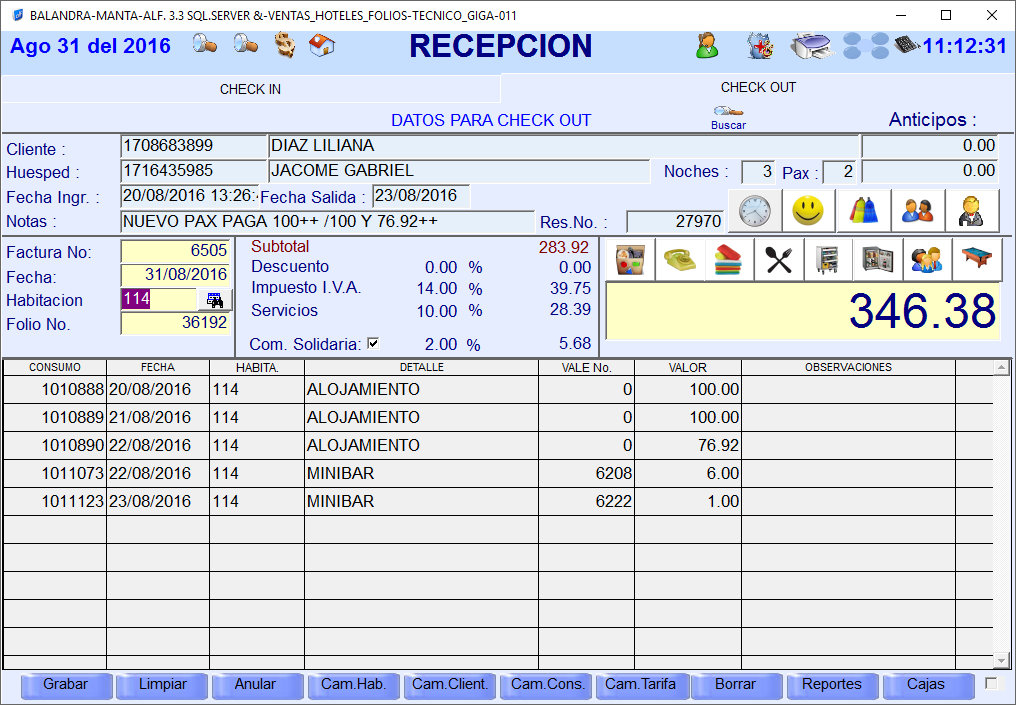Click the clock icon button
This screenshot has width=1016, height=705.
(756, 211)
